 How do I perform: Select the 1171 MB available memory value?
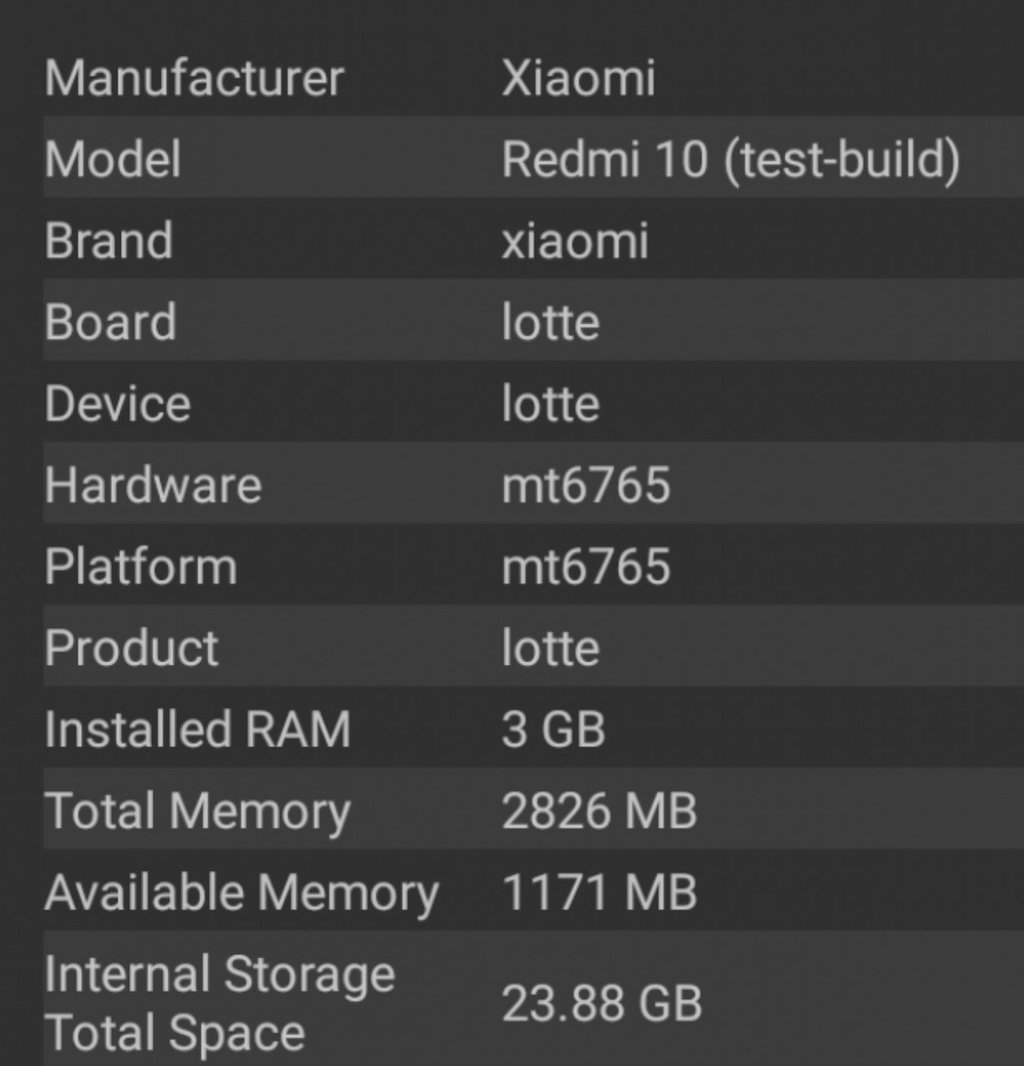(x=598, y=892)
